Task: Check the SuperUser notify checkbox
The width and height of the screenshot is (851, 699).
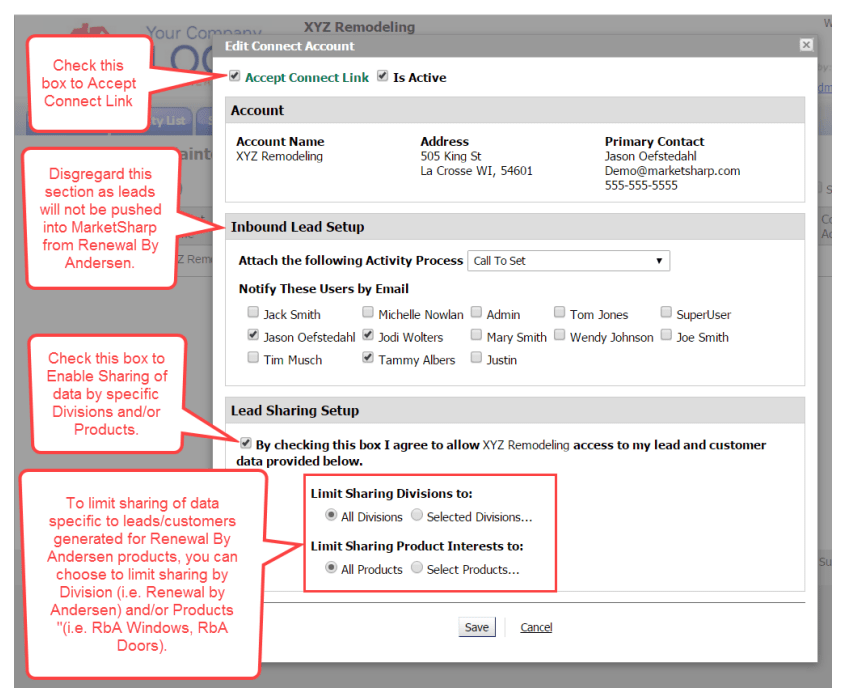Action: (x=666, y=312)
